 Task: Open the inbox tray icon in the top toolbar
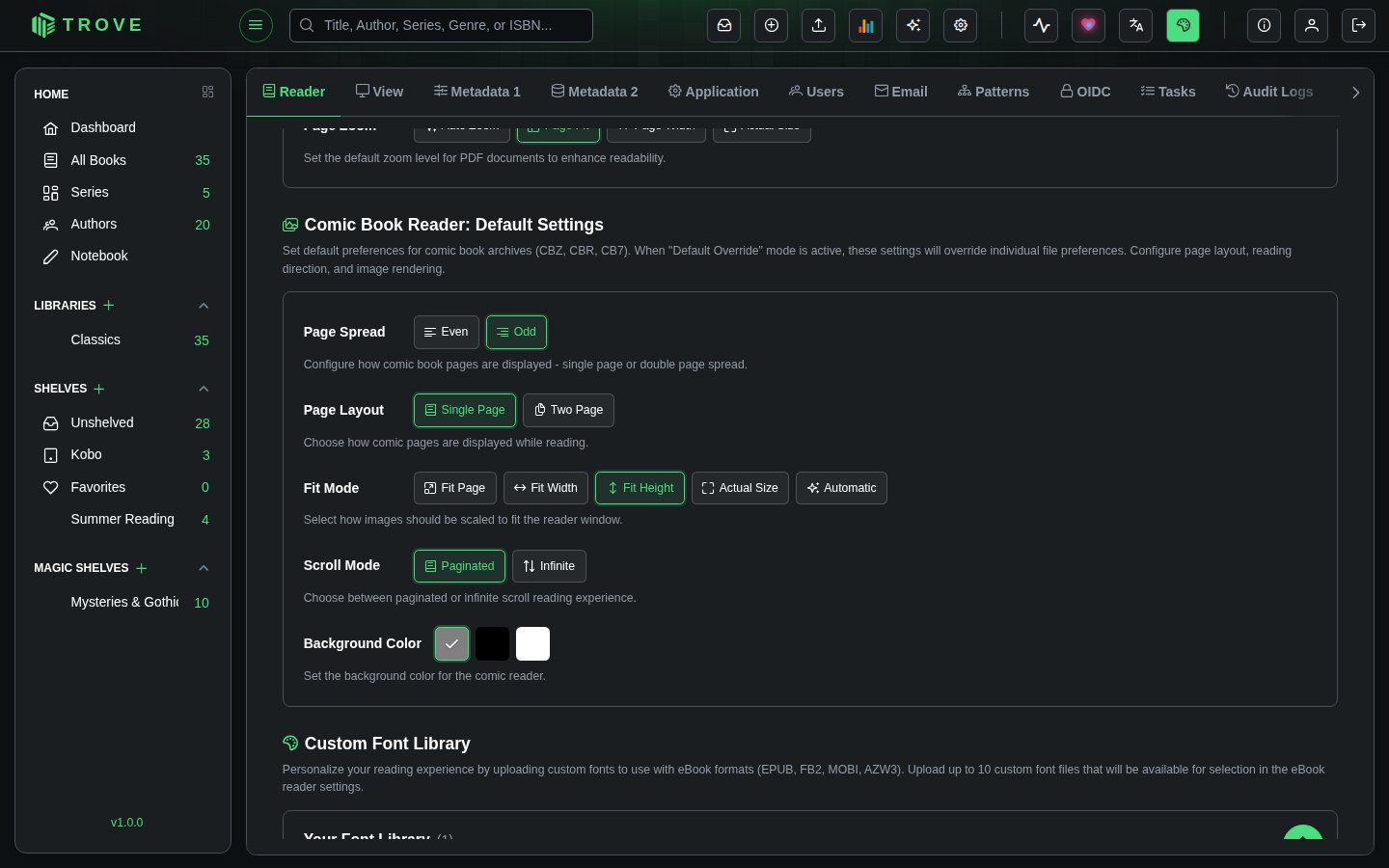pos(724,25)
